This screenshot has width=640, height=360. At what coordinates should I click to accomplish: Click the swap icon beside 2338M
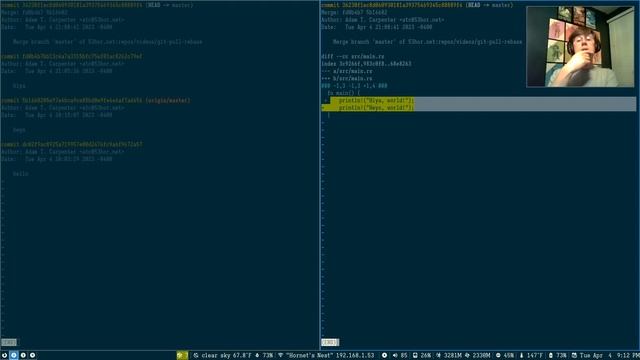point(467,356)
